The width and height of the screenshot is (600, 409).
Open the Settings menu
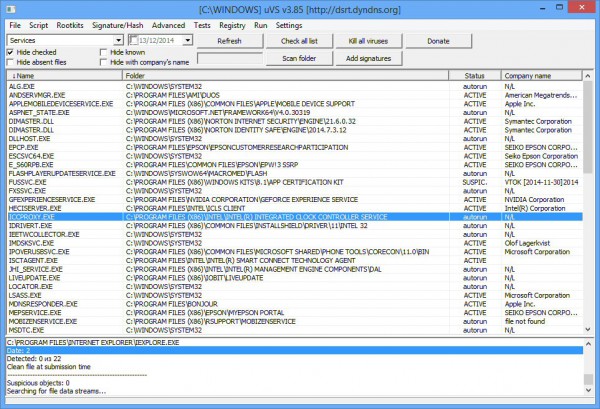[289, 25]
